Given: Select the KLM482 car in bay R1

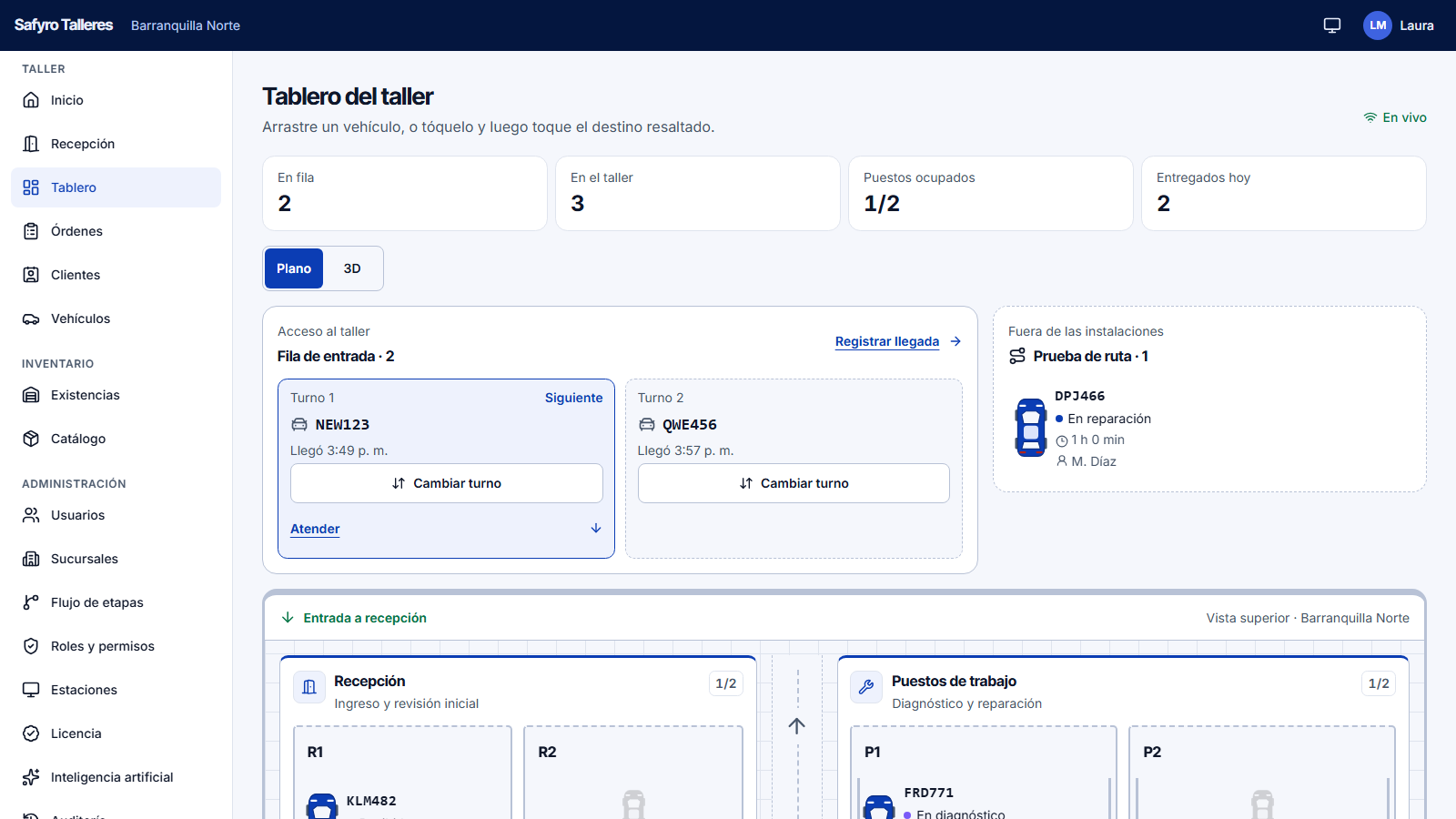Looking at the screenshot, I should click(x=322, y=806).
